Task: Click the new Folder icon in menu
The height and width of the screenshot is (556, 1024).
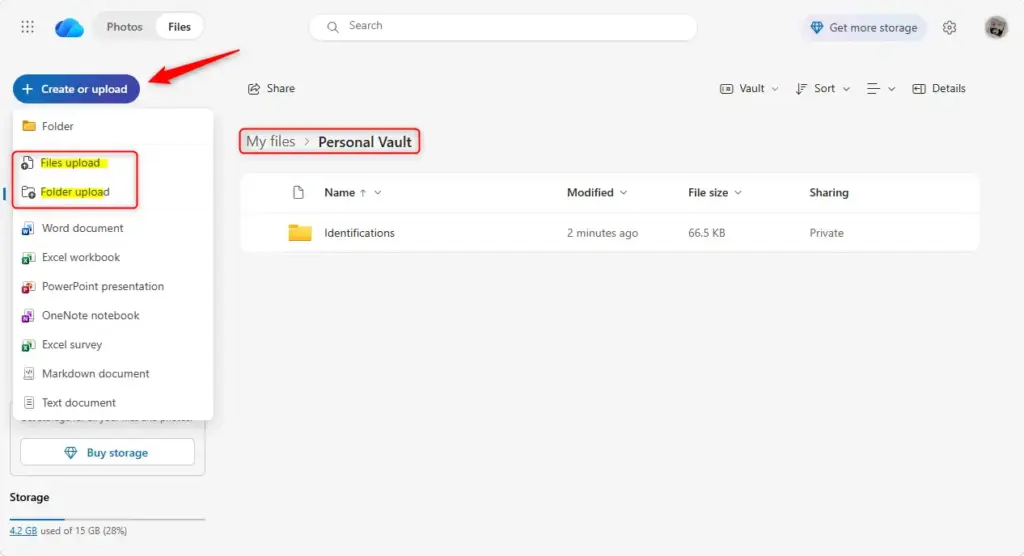Action: tap(29, 125)
